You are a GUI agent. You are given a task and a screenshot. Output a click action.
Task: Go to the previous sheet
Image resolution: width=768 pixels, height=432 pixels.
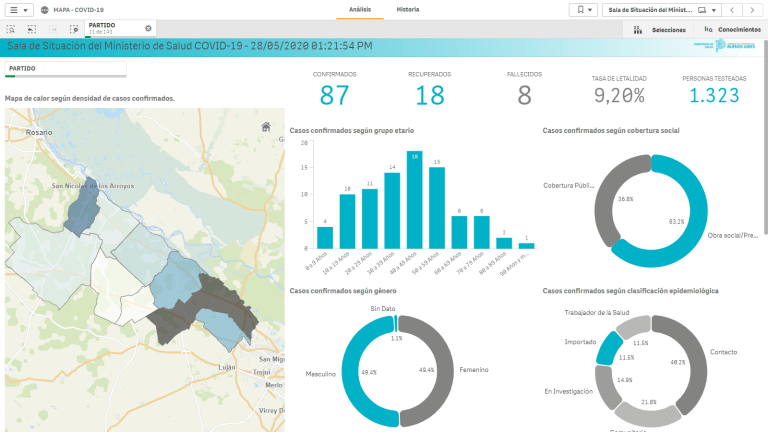click(732, 9)
